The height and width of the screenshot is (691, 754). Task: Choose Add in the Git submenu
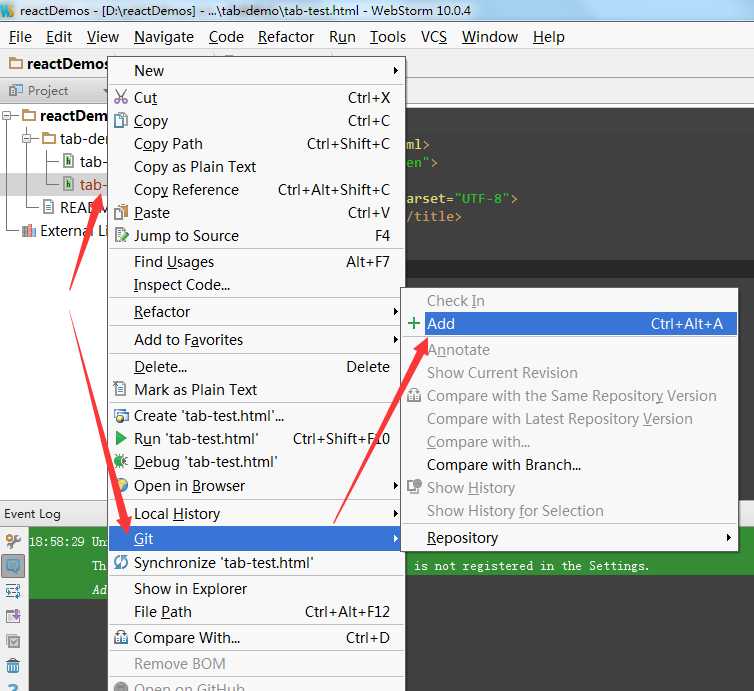[x=569, y=324]
